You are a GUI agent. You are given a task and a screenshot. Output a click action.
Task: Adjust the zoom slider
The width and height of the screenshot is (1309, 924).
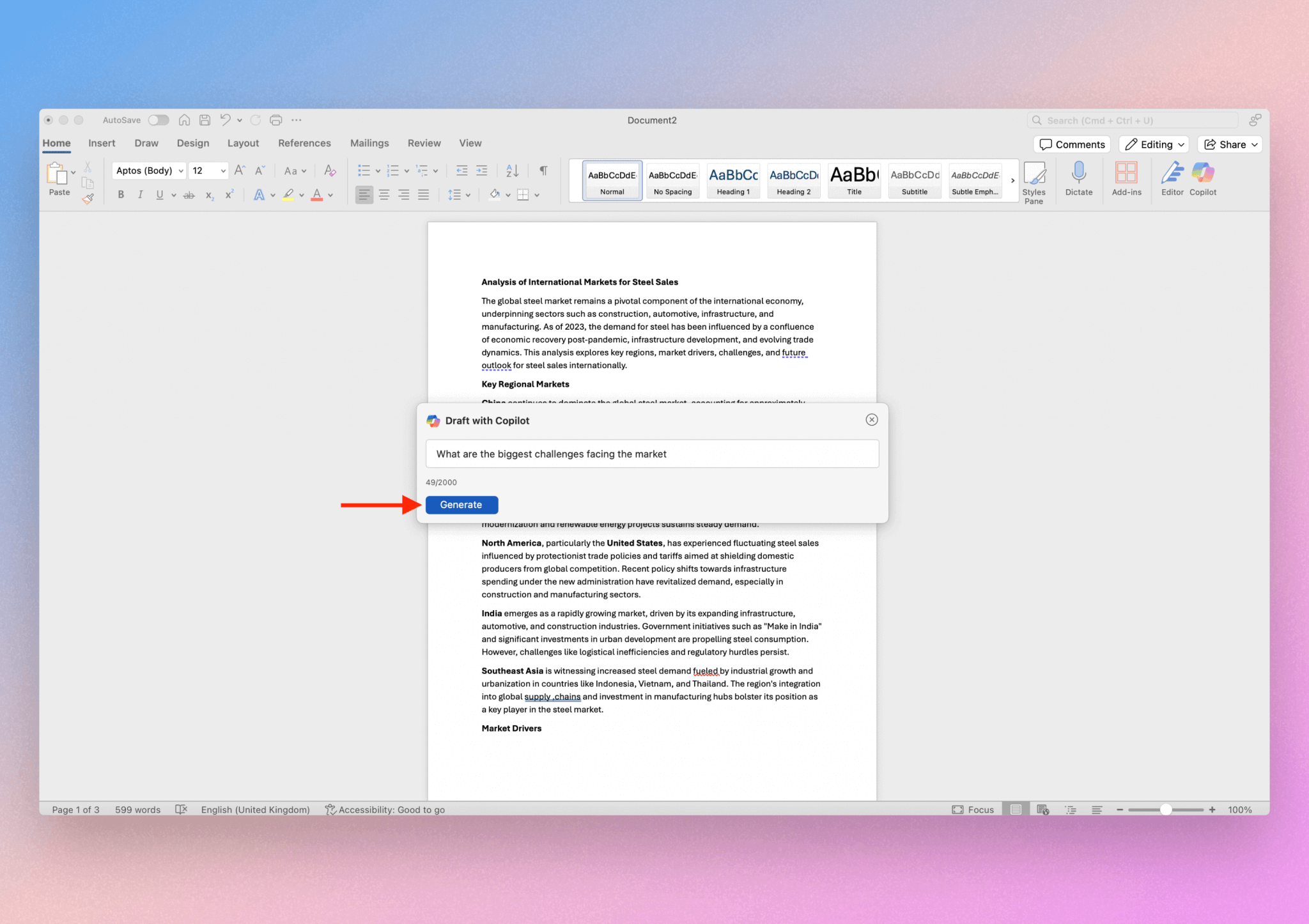1167,809
